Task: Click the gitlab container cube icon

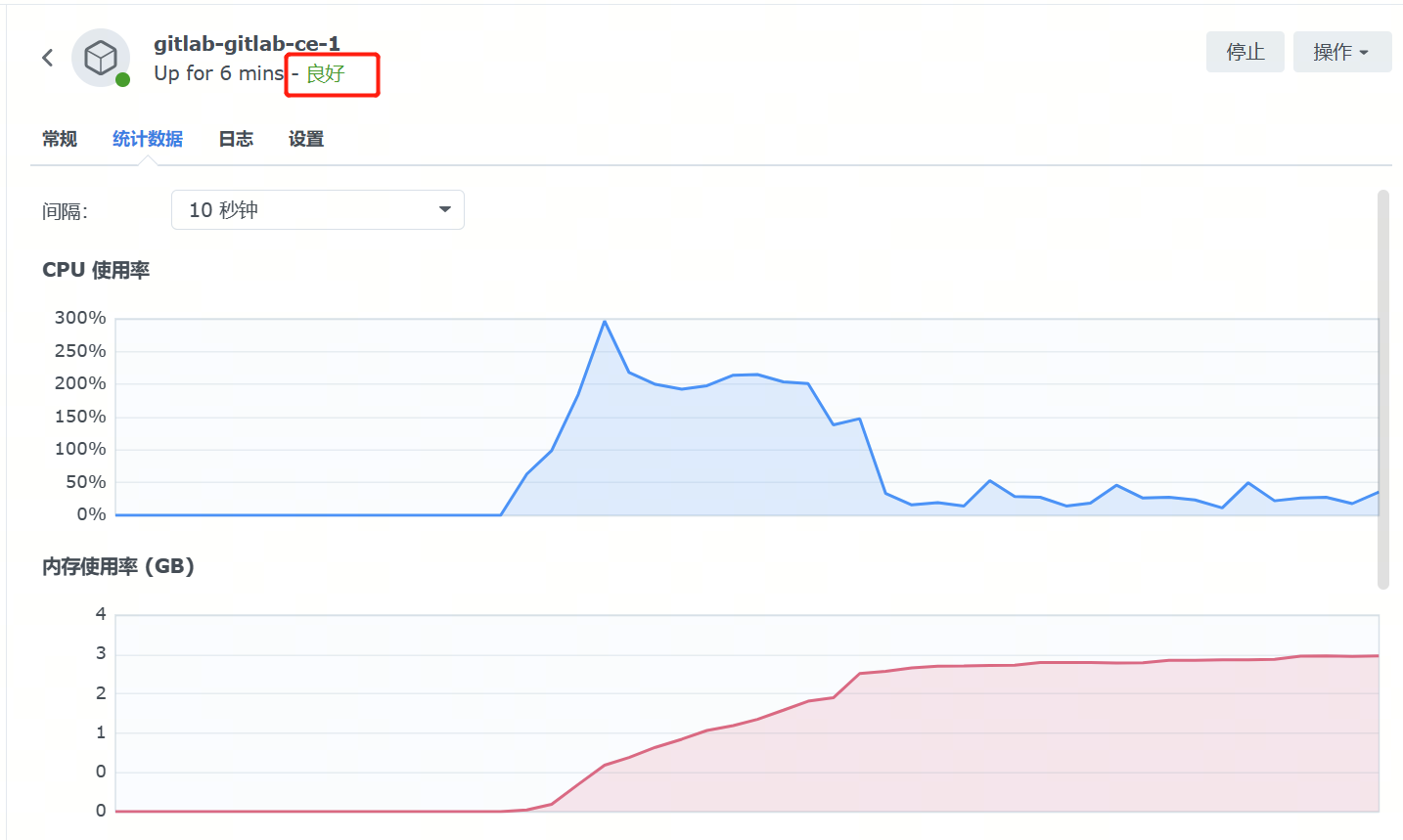Action: tap(101, 57)
